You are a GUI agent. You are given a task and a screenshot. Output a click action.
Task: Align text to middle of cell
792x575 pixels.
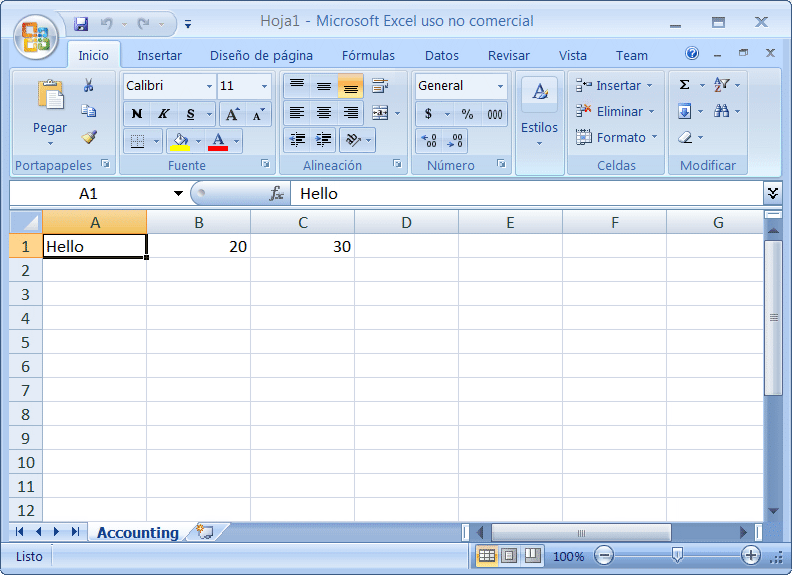coord(324,86)
